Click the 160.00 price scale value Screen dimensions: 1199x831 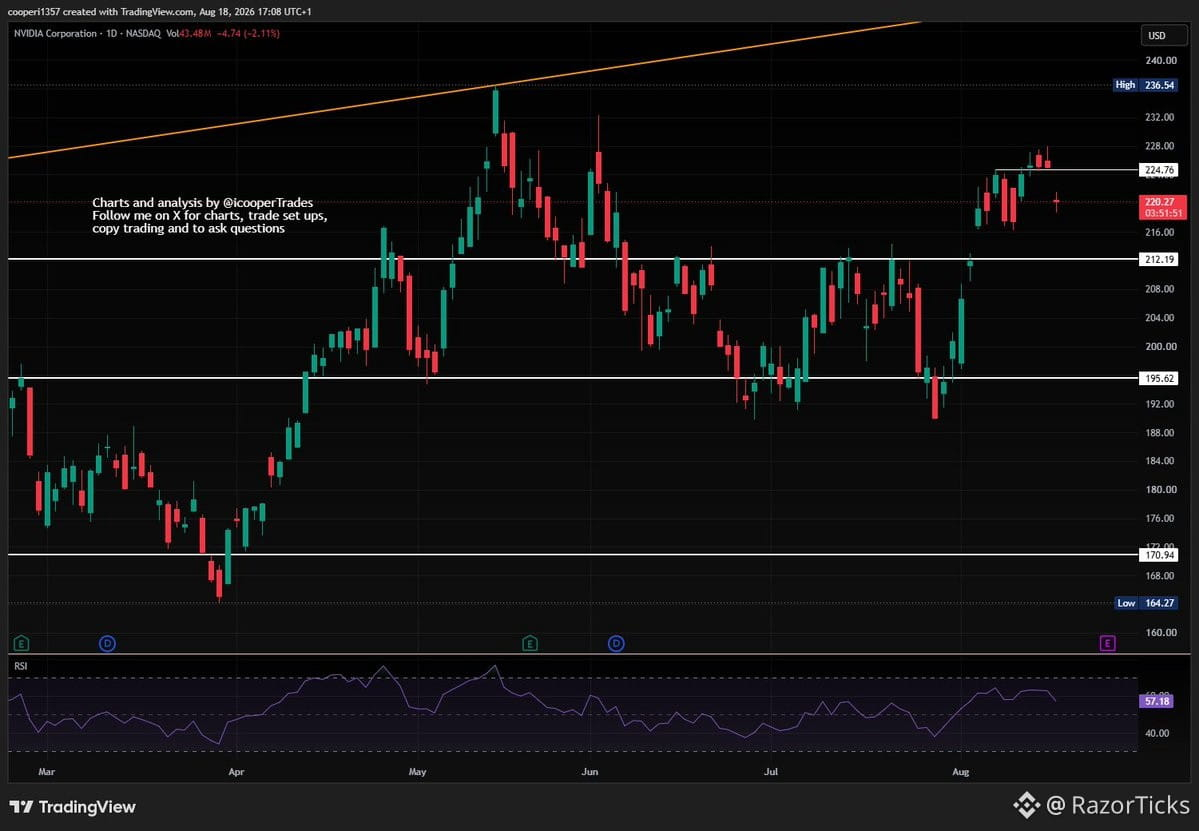[x=1161, y=632]
